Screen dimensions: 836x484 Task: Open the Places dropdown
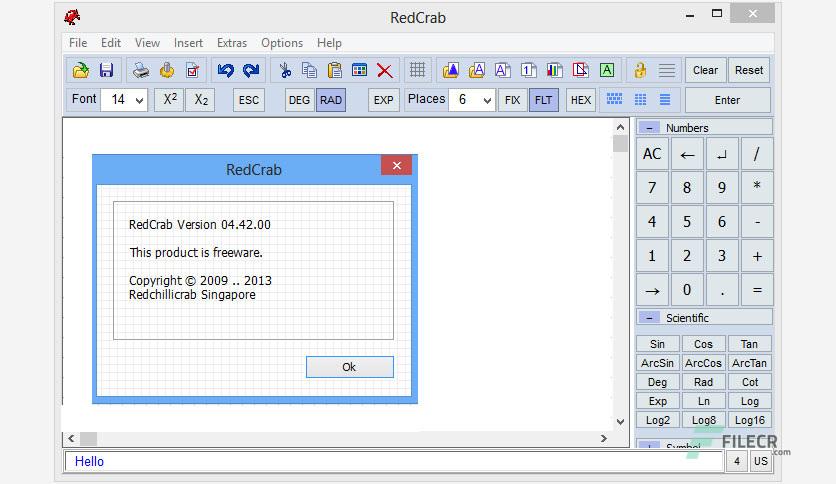[486, 100]
